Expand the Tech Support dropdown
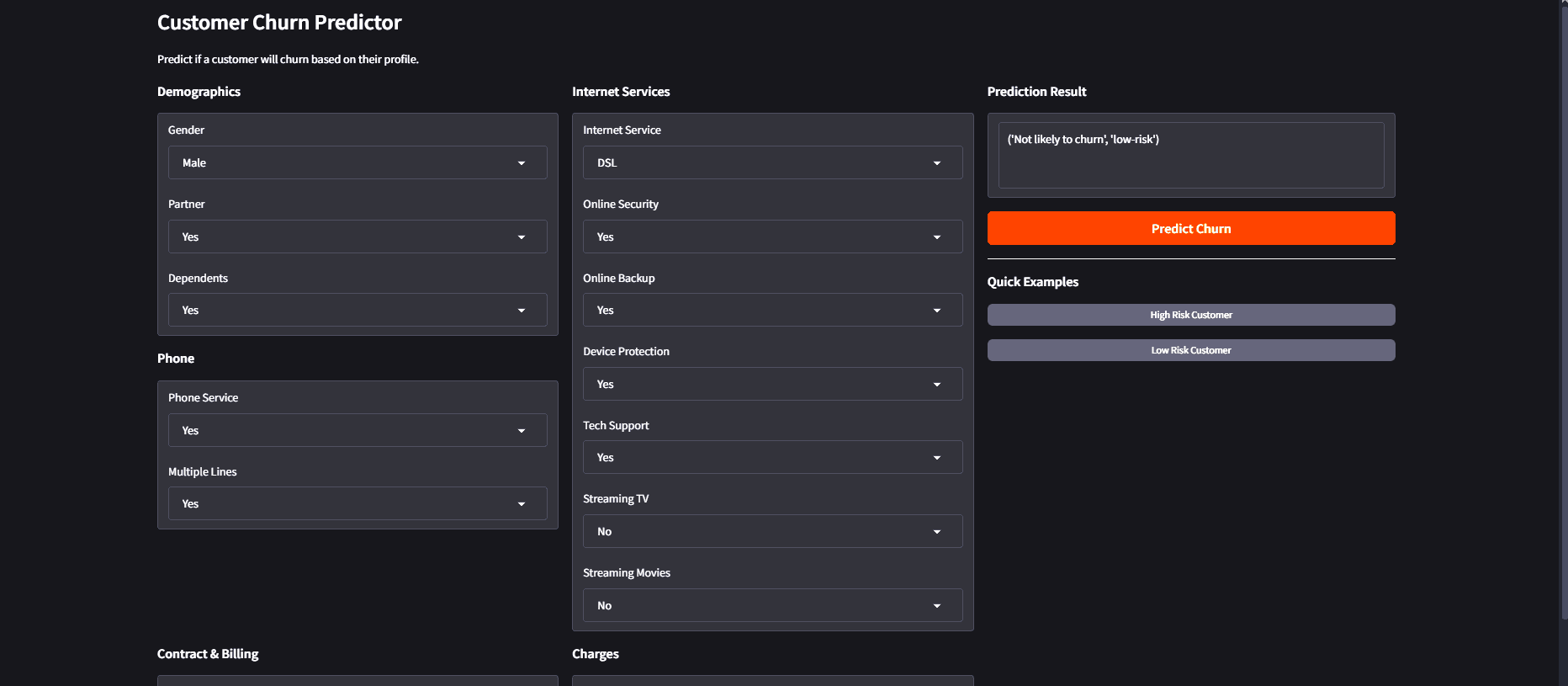 pyautogui.click(x=773, y=457)
